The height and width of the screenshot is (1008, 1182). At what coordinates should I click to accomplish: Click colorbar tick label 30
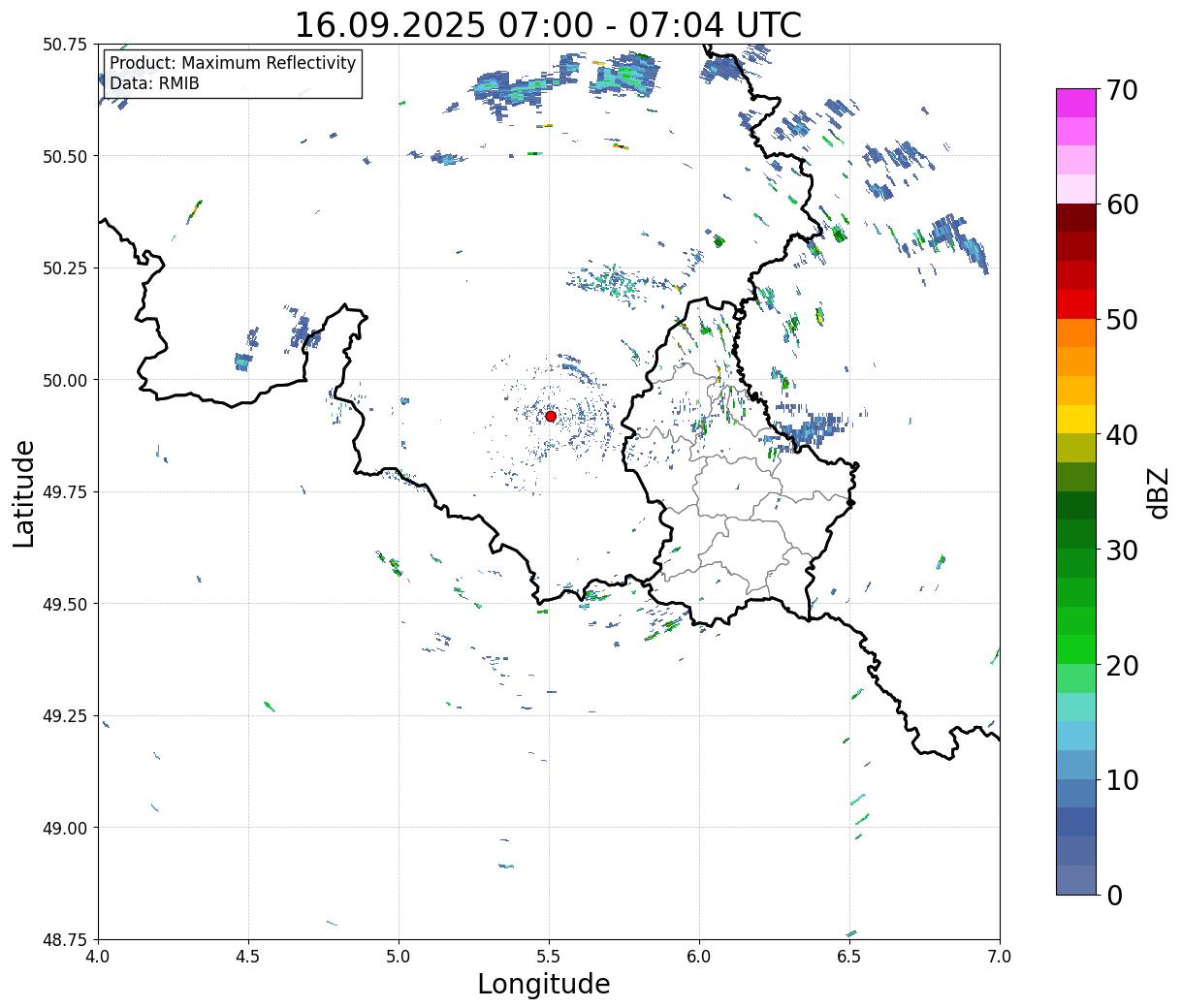tap(1122, 551)
